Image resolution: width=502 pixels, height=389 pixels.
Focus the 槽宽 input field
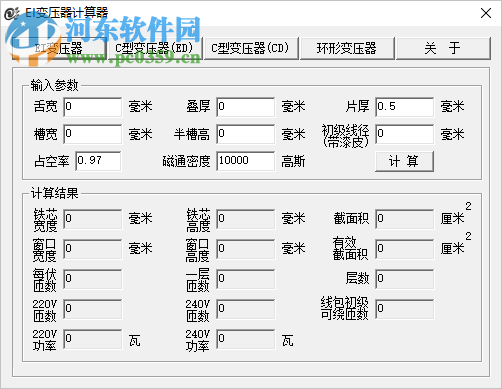pyautogui.click(x=93, y=134)
